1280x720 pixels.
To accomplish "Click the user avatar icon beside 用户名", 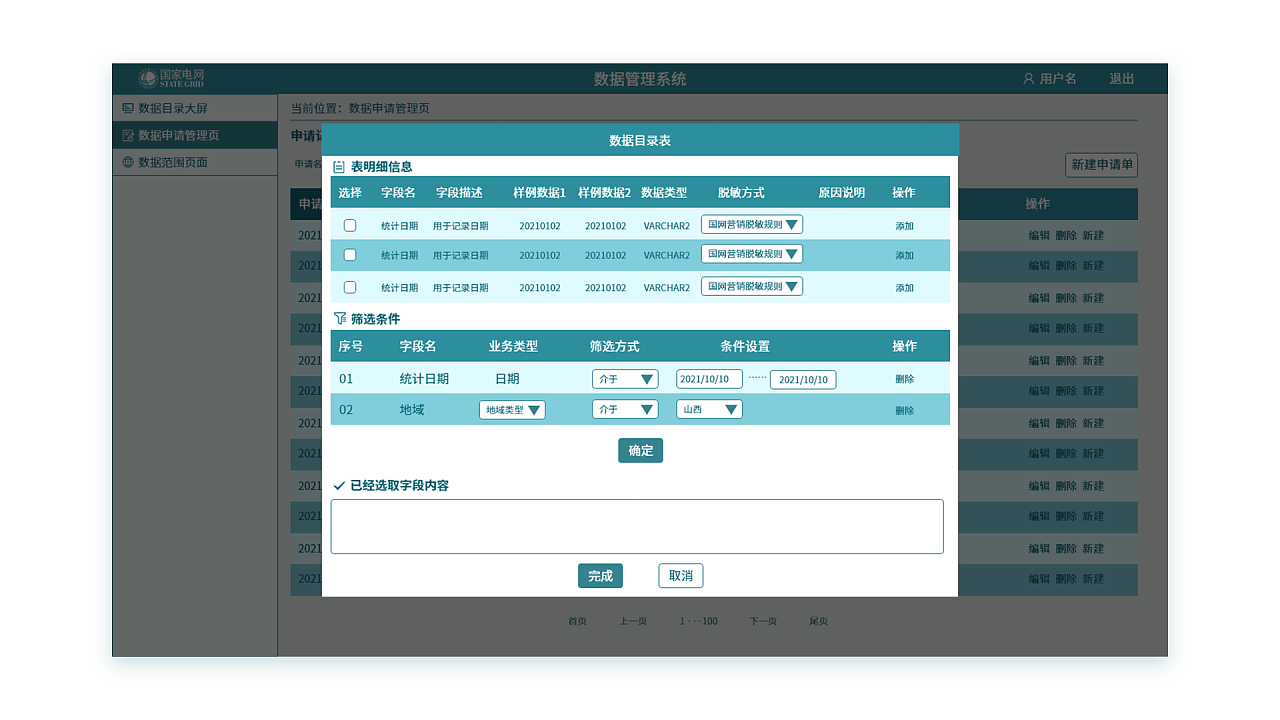I will (1028, 78).
